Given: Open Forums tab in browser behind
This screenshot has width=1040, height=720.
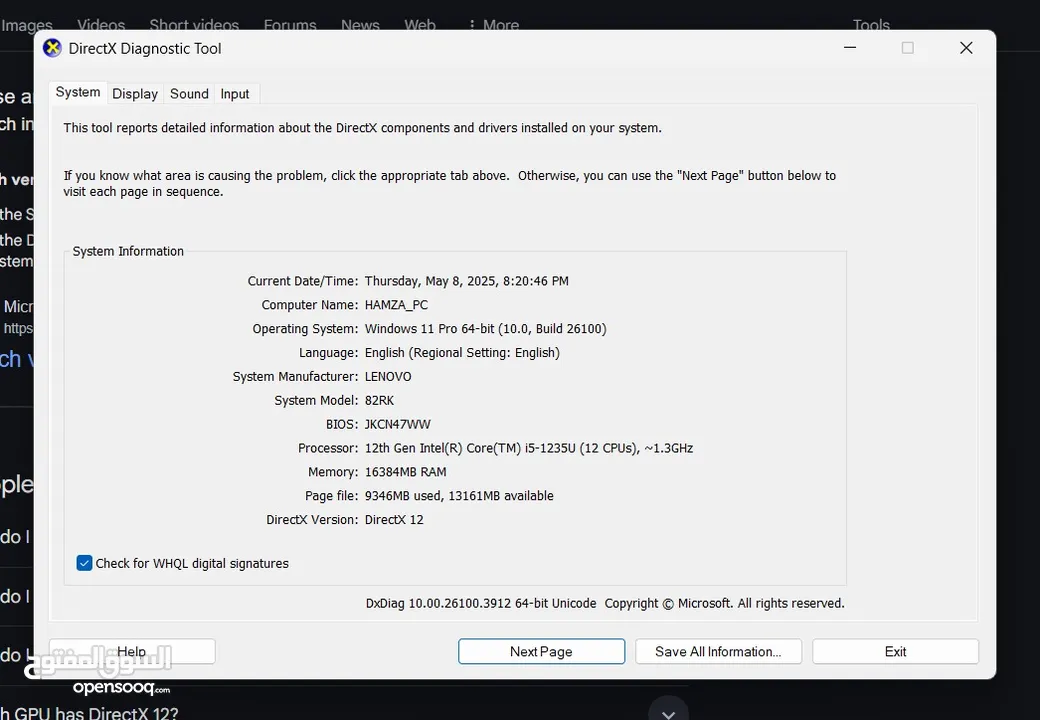Looking at the screenshot, I should (x=290, y=25).
